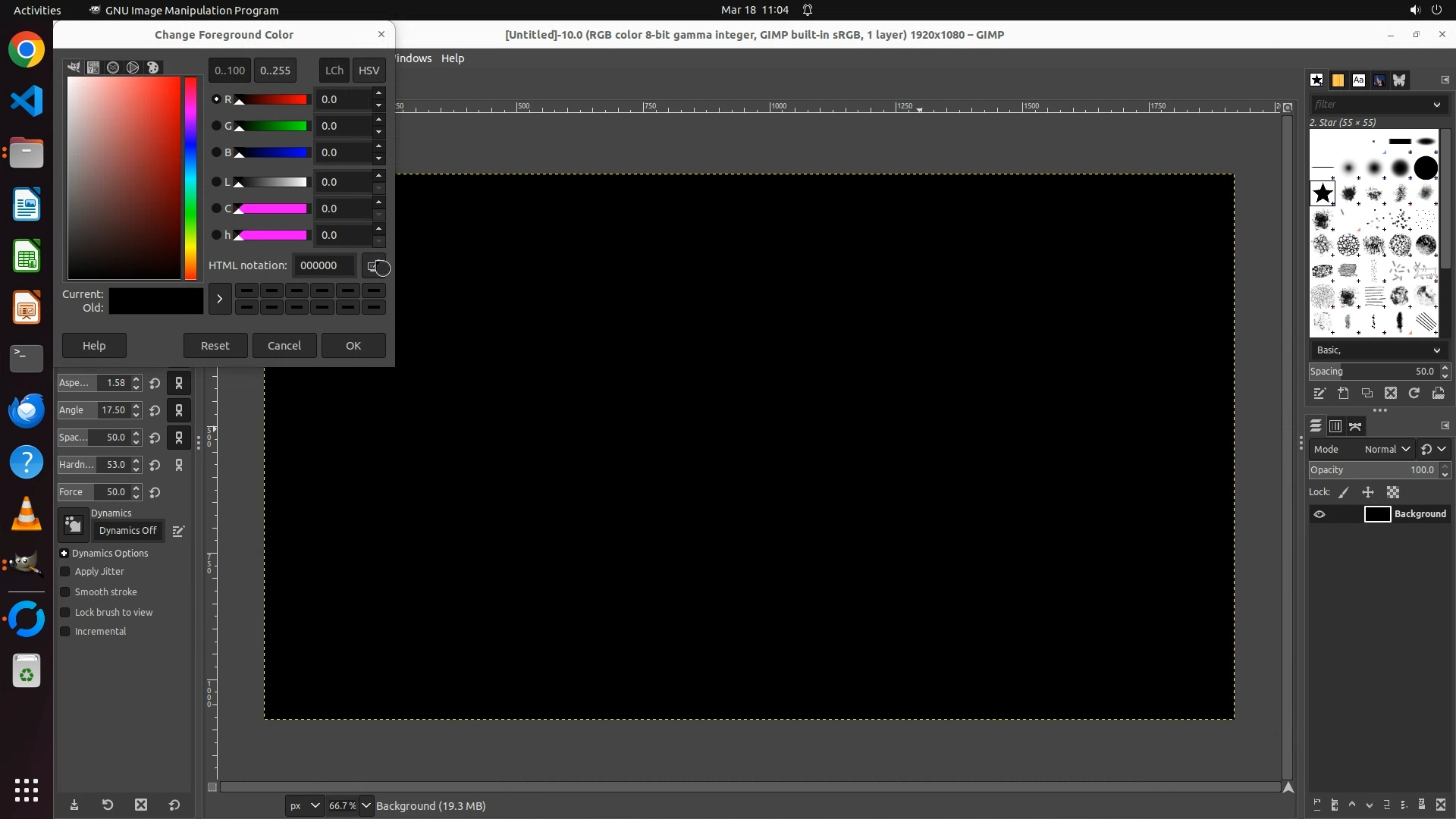Select the G channel radio button
1456x819 pixels.
[x=216, y=126]
